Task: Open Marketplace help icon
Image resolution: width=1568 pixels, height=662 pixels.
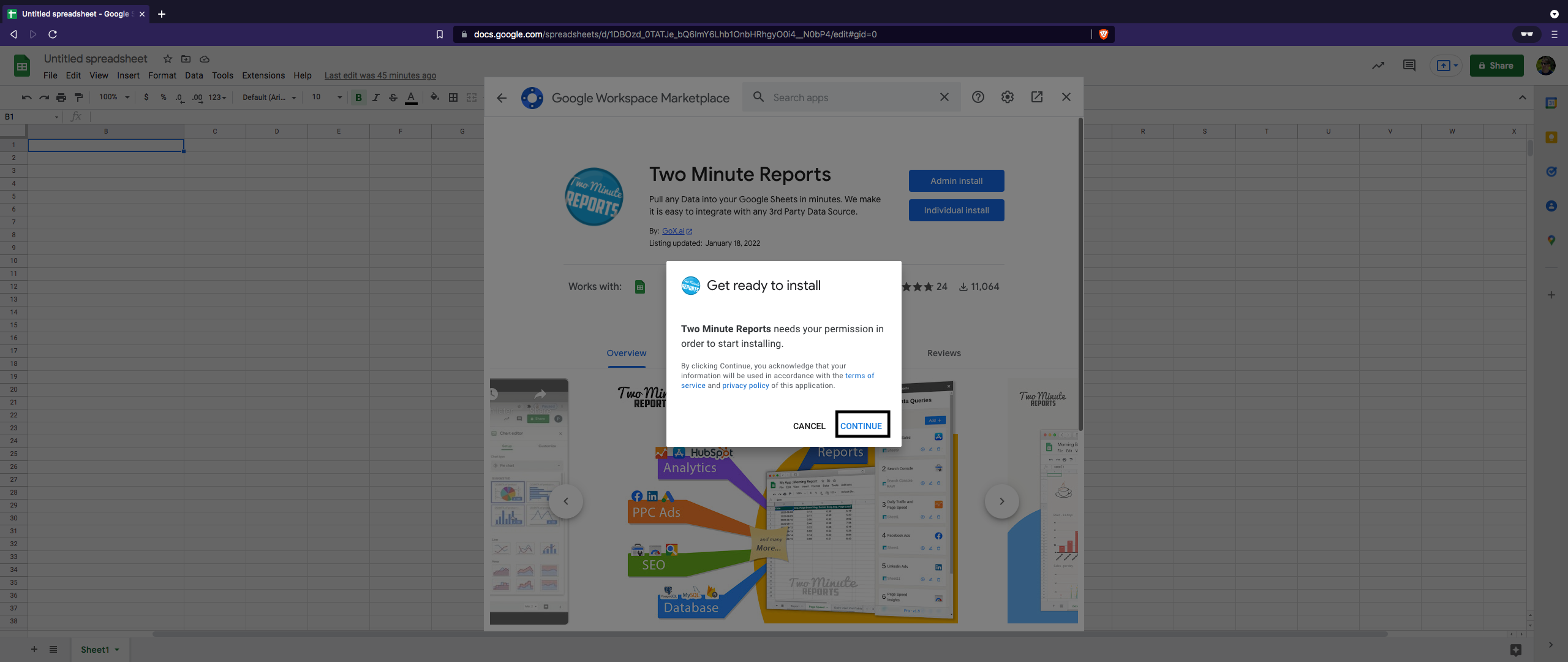Action: (978, 97)
